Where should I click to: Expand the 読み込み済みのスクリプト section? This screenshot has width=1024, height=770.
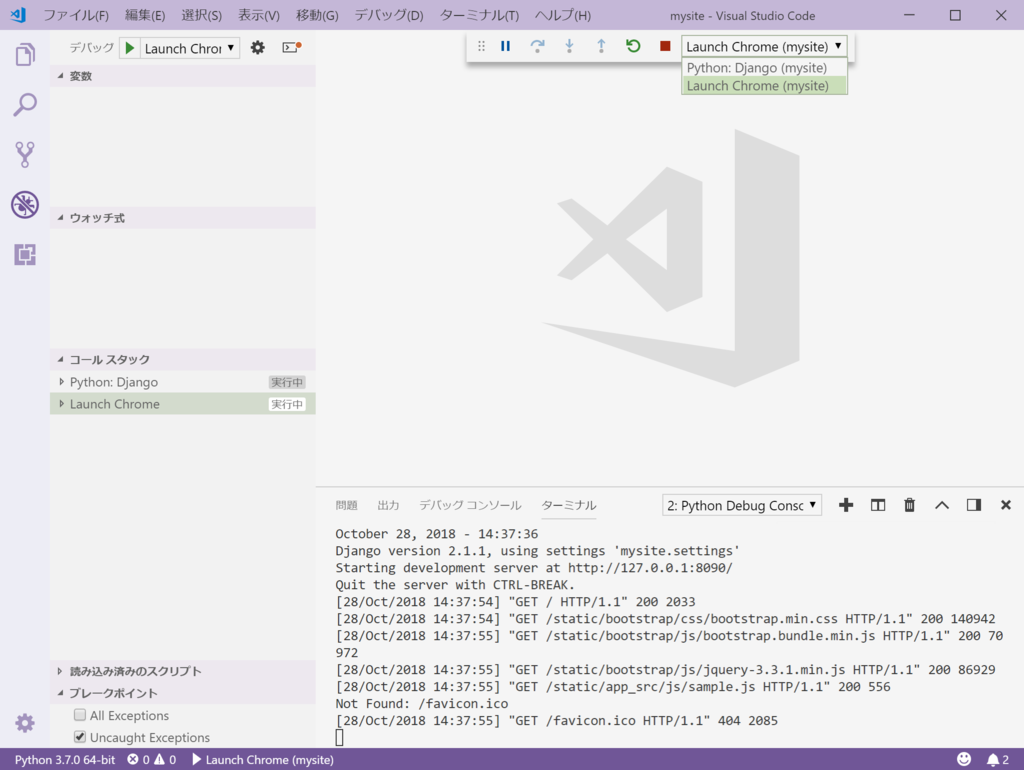(x=183, y=671)
